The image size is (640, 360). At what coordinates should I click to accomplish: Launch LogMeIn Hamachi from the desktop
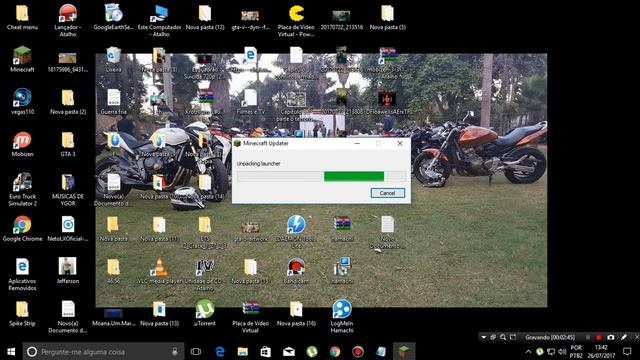[342, 316]
